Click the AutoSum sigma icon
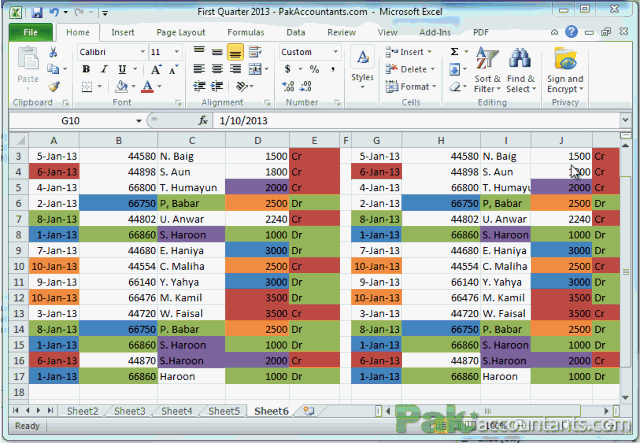Viewport: 640px width, 443px height. [x=454, y=51]
